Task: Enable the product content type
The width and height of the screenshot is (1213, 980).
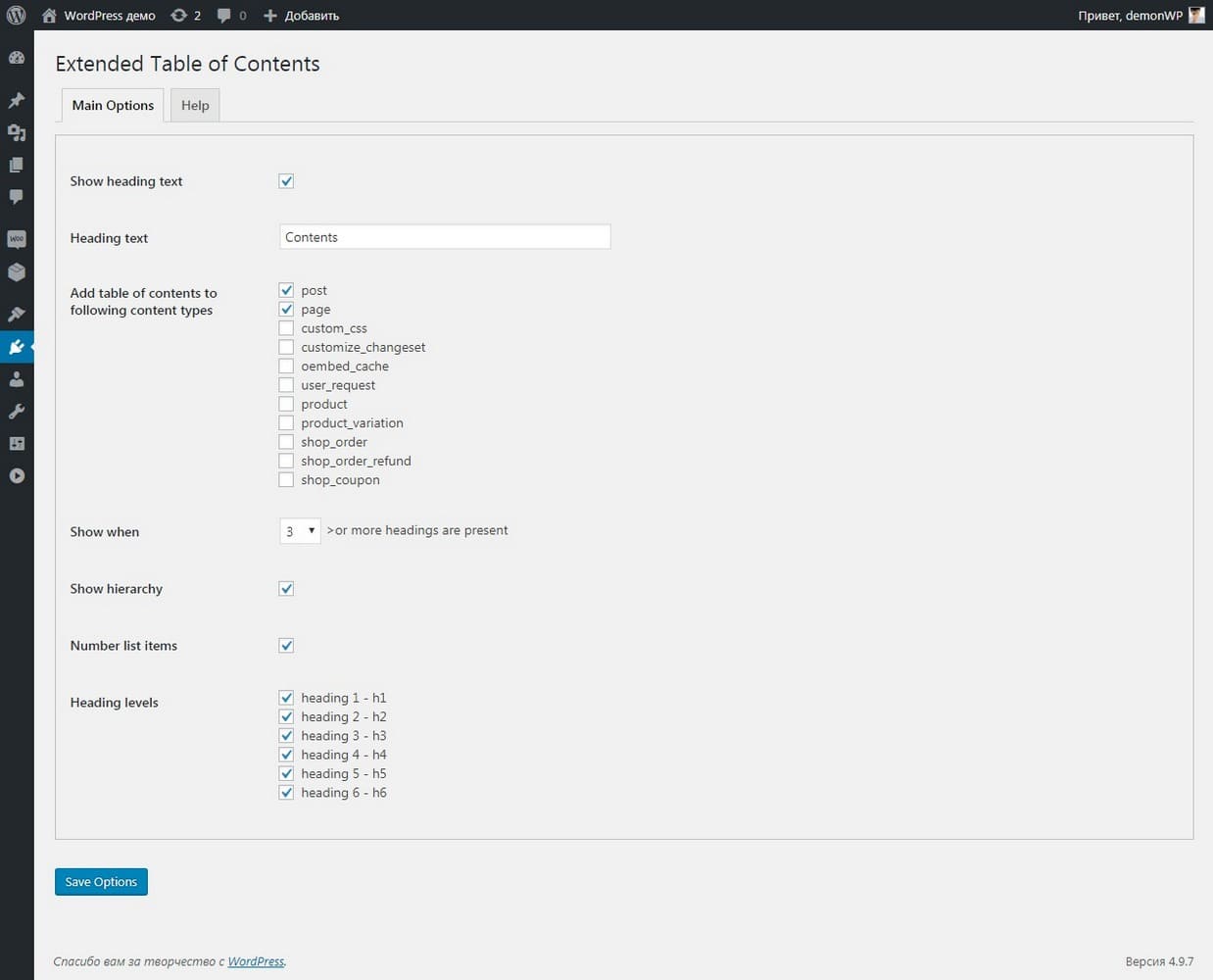Action: [x=286, y=404]
